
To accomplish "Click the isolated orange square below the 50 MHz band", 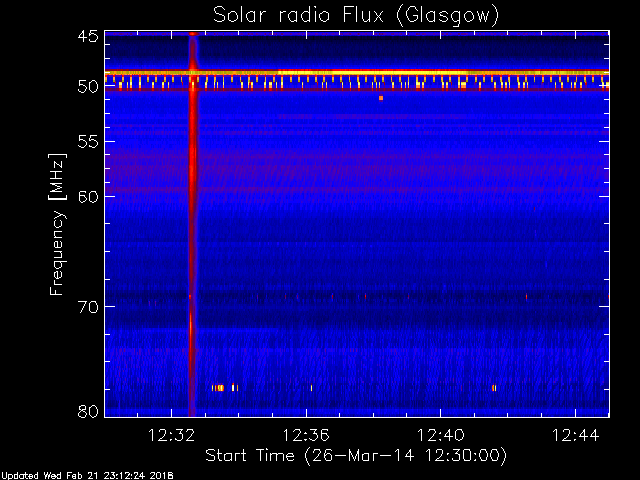I will pyautogui.click(x=381, y=98).
